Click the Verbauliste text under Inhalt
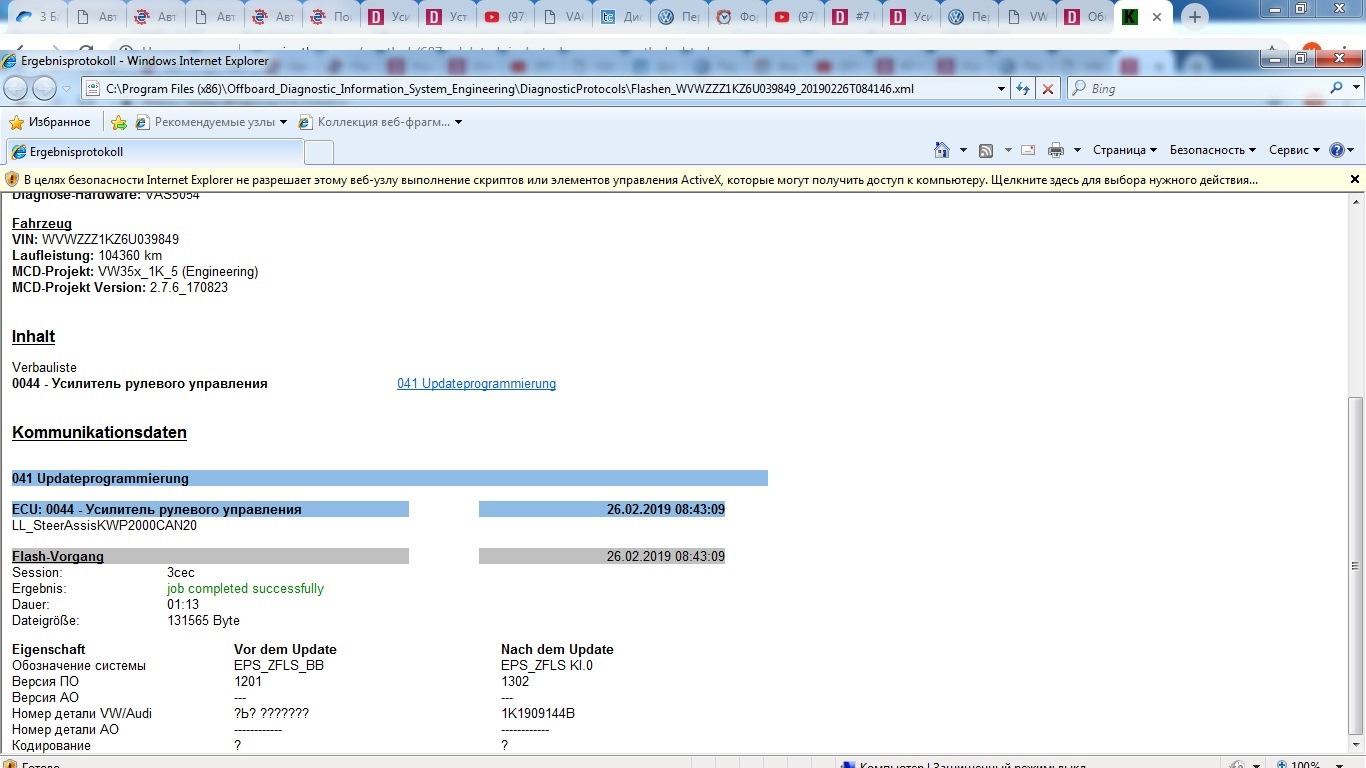Image resolution: width=1366 pixels, height=768 pixels. (44, 367)
